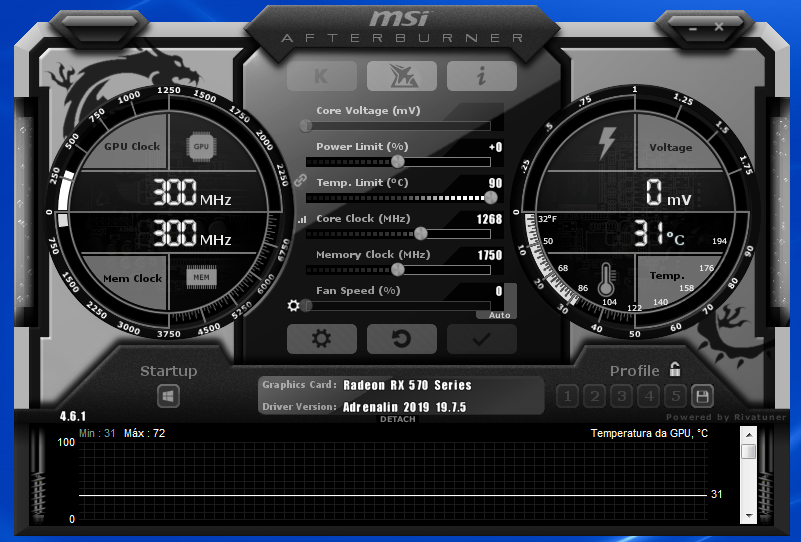Click the Adrenalin 2019 19.7.5 driver text
Viewport: 801px width, 542px height.
tap(405, 407)
